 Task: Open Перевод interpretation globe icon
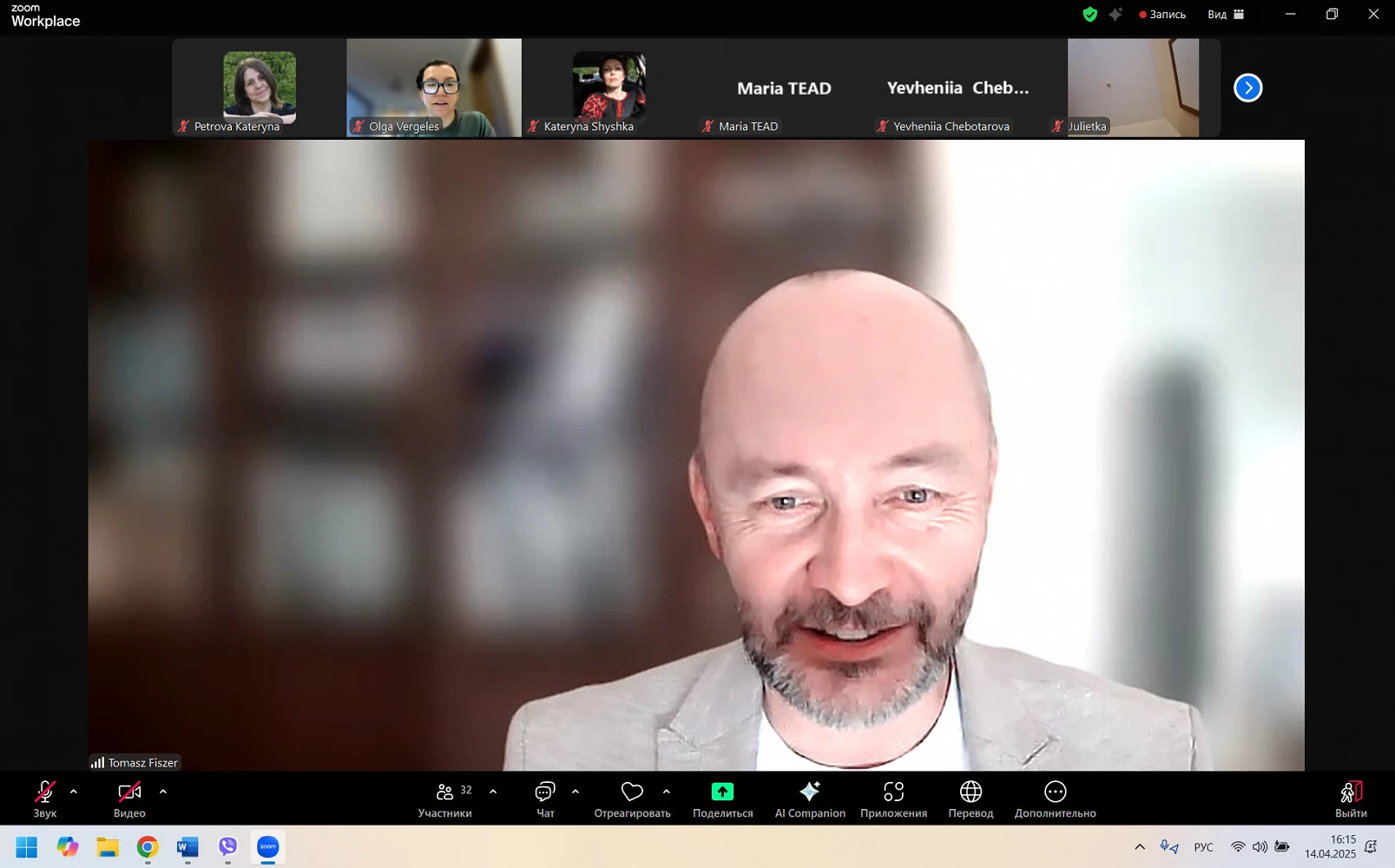971,799
